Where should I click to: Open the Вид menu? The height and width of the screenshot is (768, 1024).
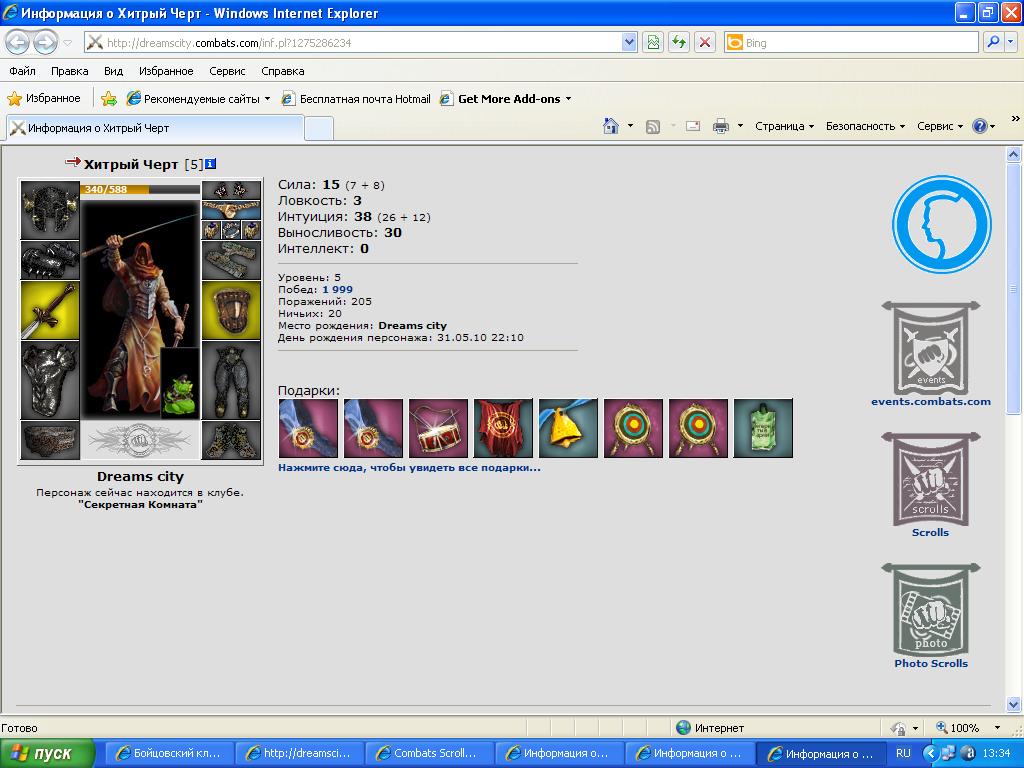[x=113, y=71]
